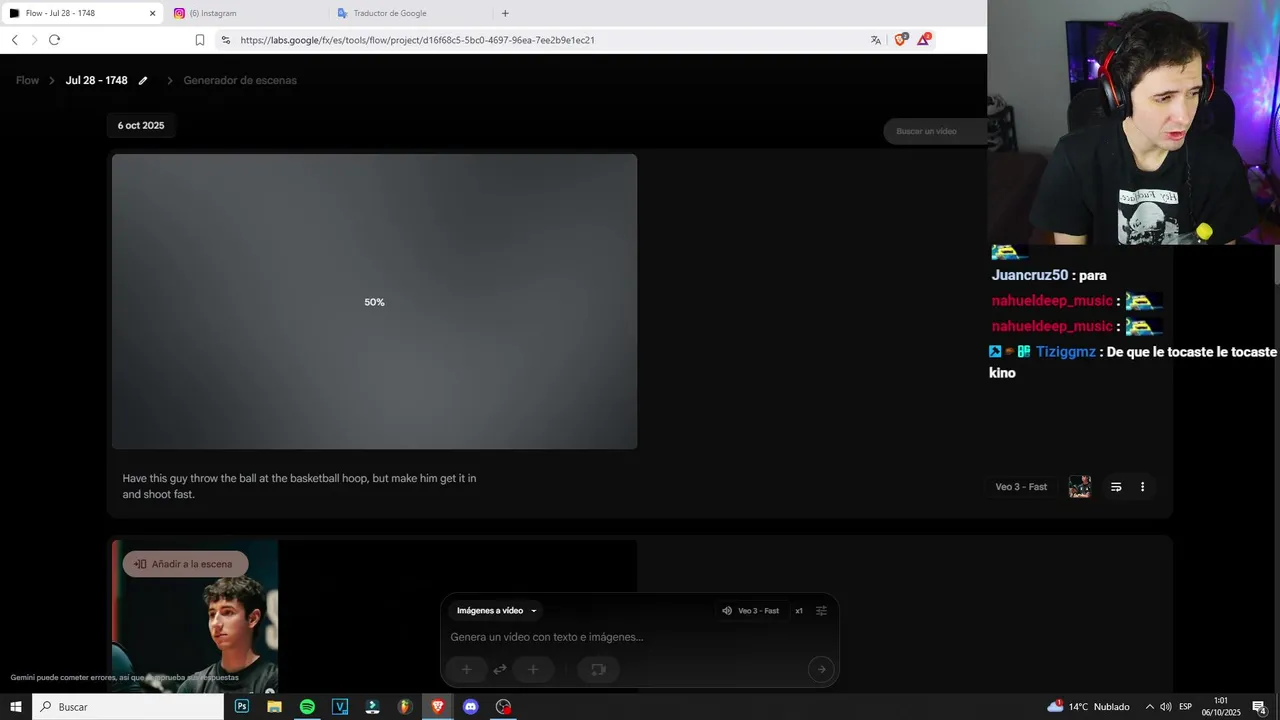
Task: Click the basketball hoop prompt text
Action: [299, 486]
